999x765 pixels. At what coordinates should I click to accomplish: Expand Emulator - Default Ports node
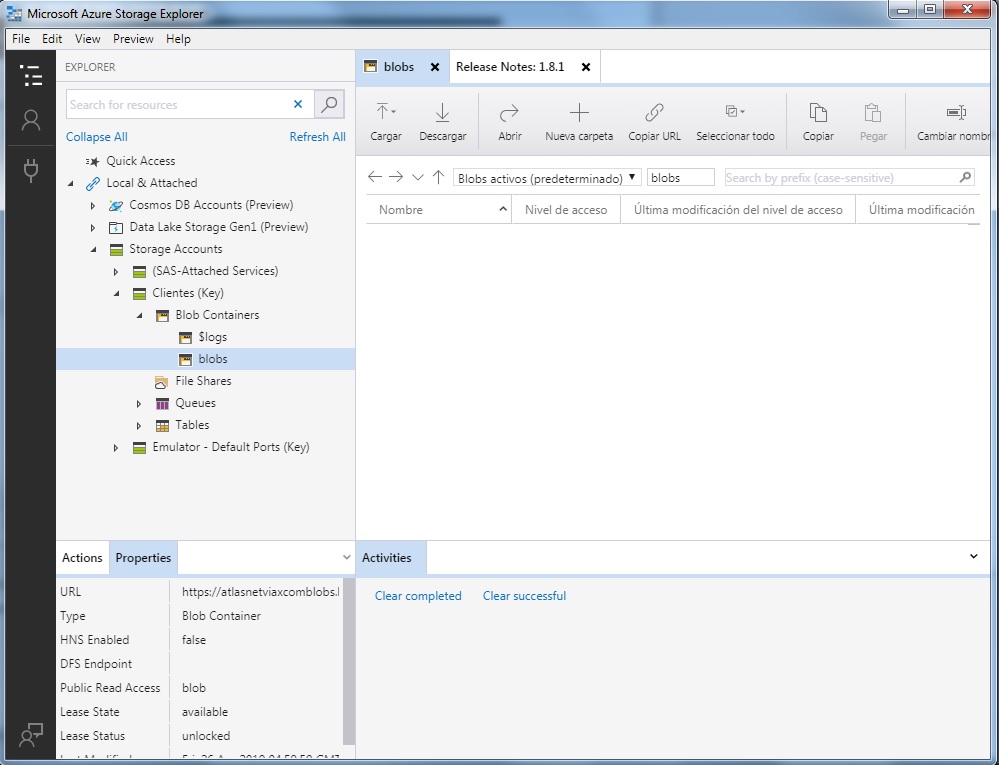(116, 448)
